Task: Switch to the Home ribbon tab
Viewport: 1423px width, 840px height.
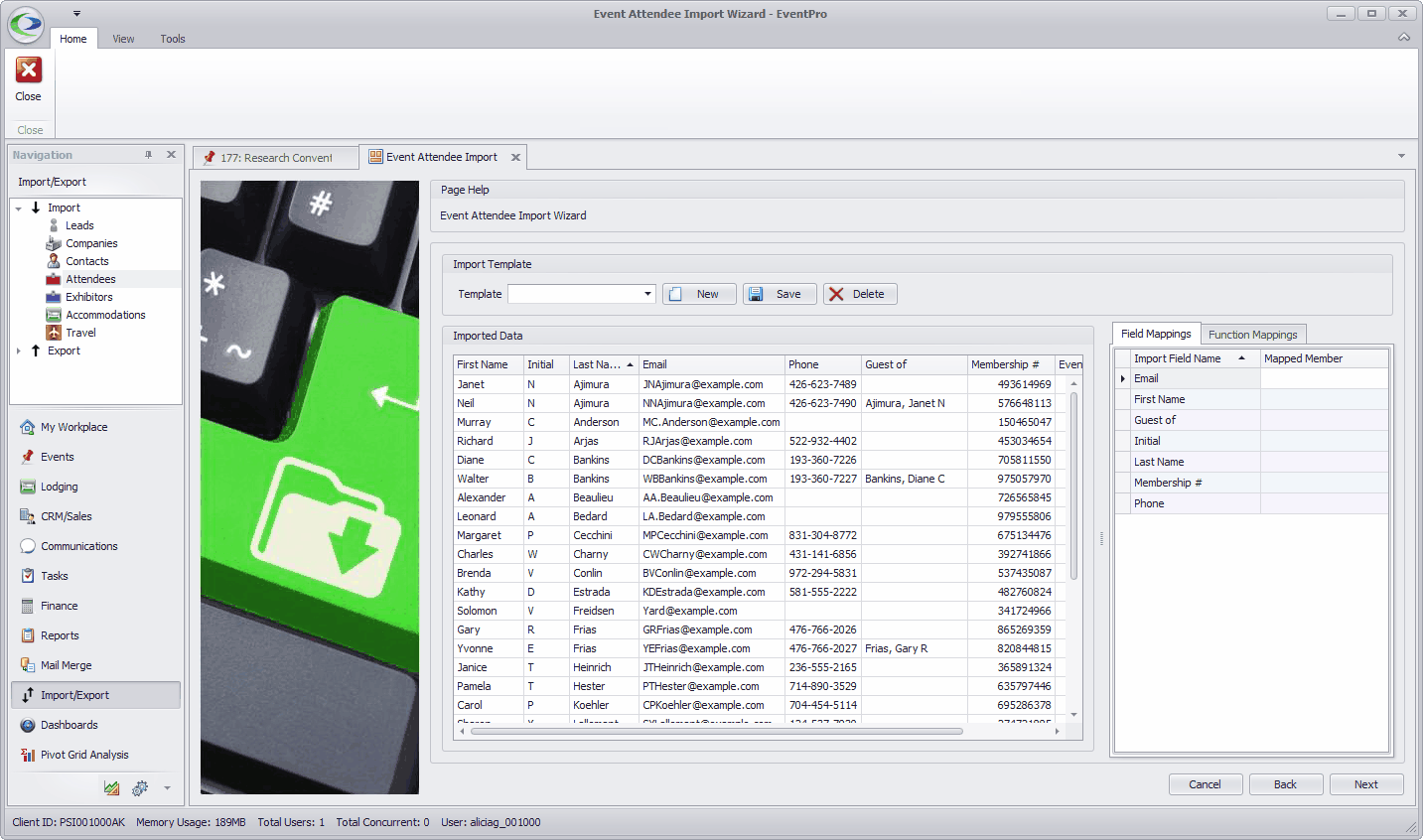Action: (72, 39)
